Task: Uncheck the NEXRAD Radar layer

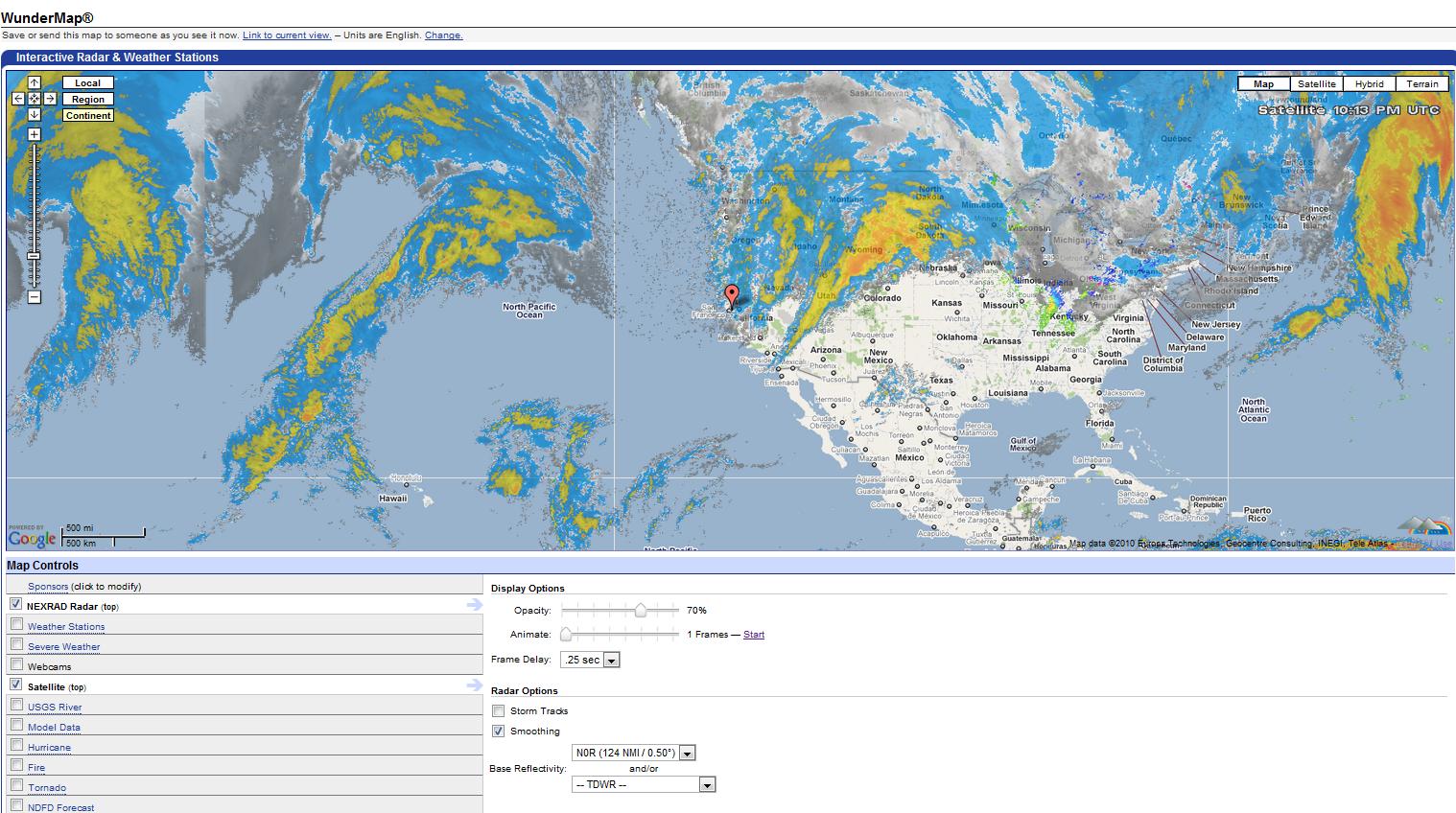Action: click(x=16, y=604)
